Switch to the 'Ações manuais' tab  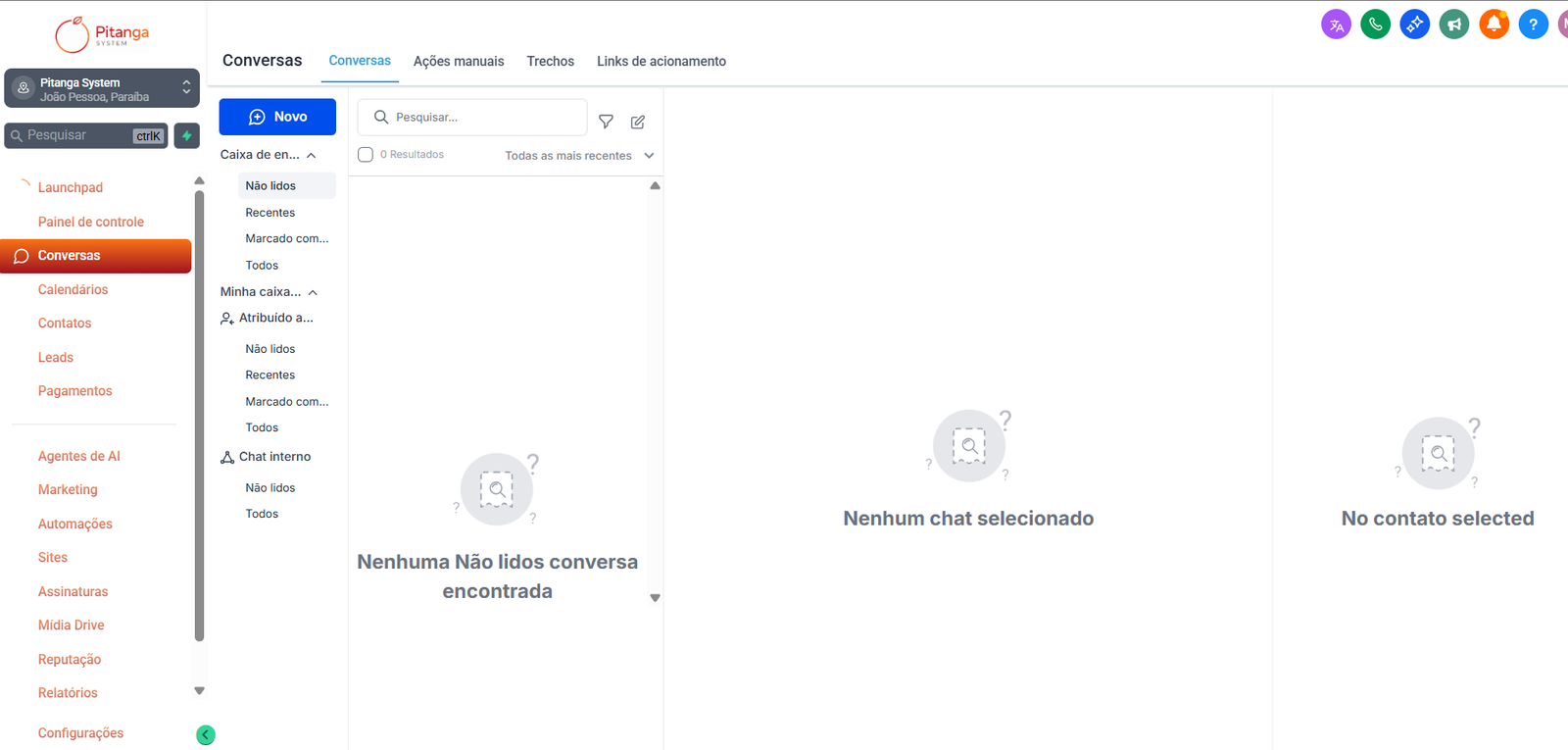click(458, 61)
